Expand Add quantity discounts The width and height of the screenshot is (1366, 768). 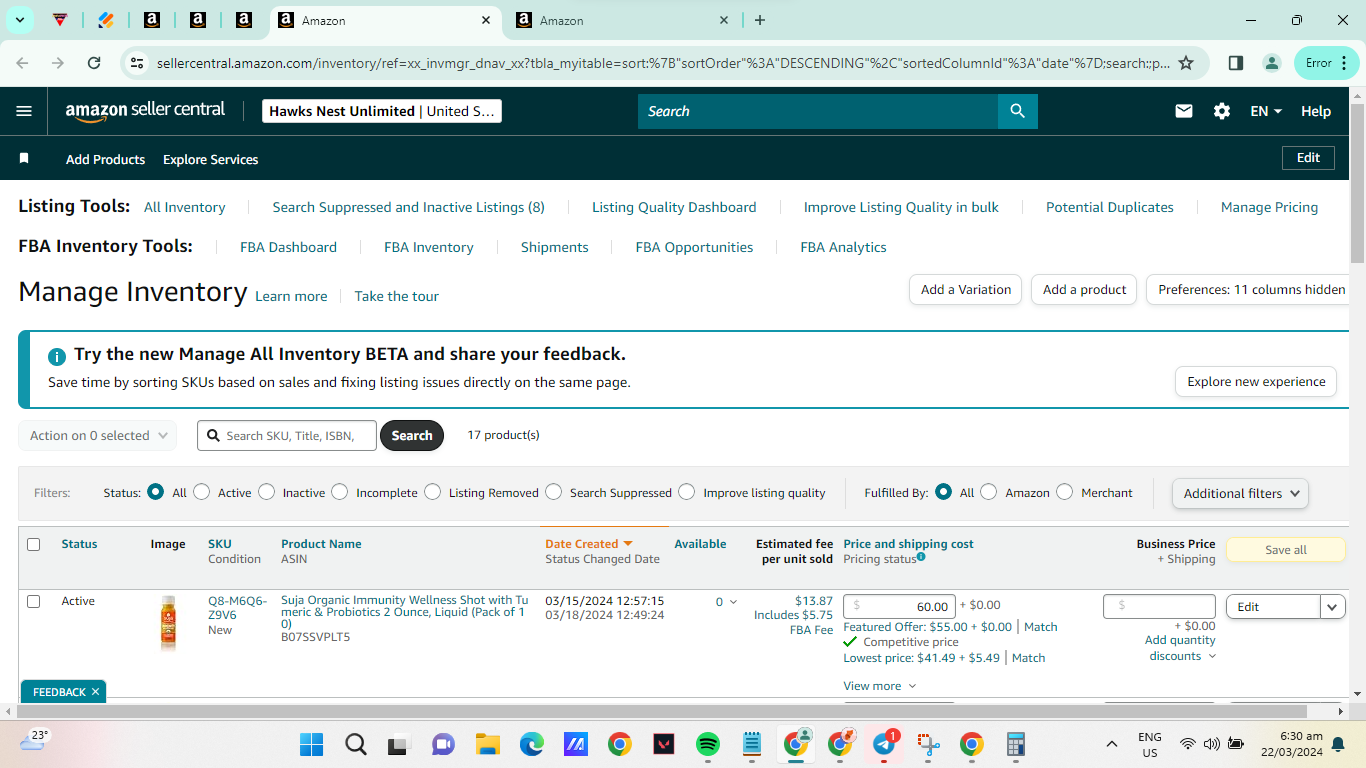pyautogui.click(x=1180, y=648)
